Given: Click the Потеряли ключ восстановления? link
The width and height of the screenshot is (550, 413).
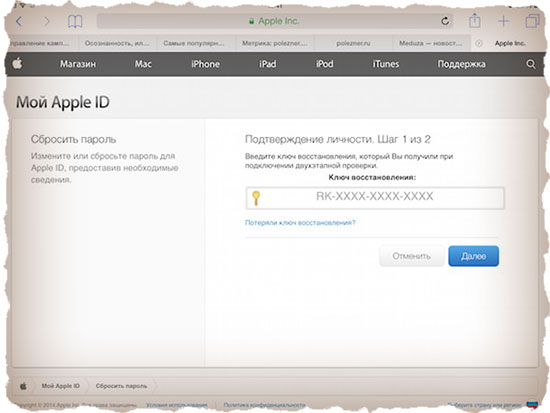Looking at the screenshot, I should (300, 222).
